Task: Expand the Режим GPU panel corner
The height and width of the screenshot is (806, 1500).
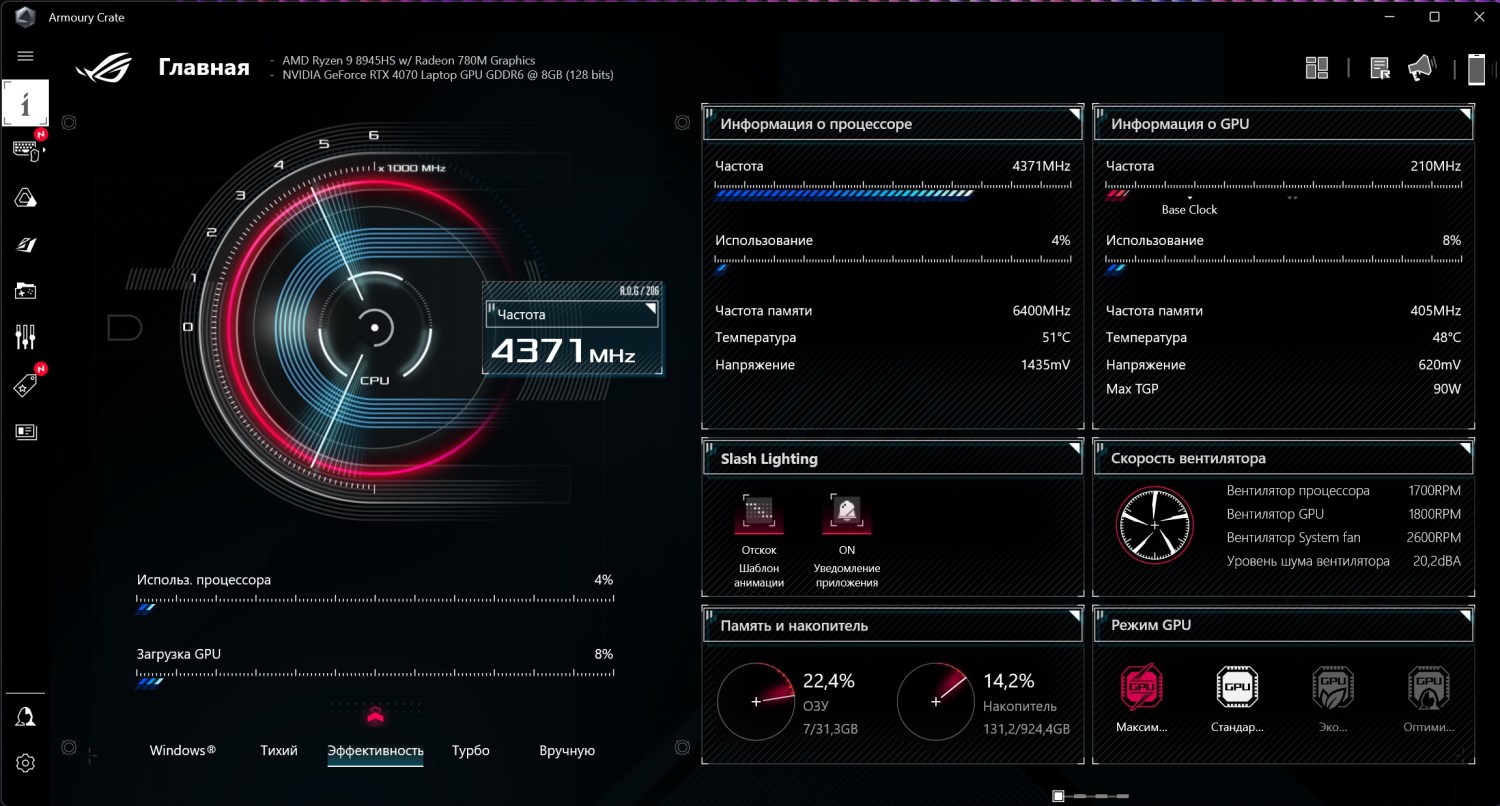Action: [1464, 614]
